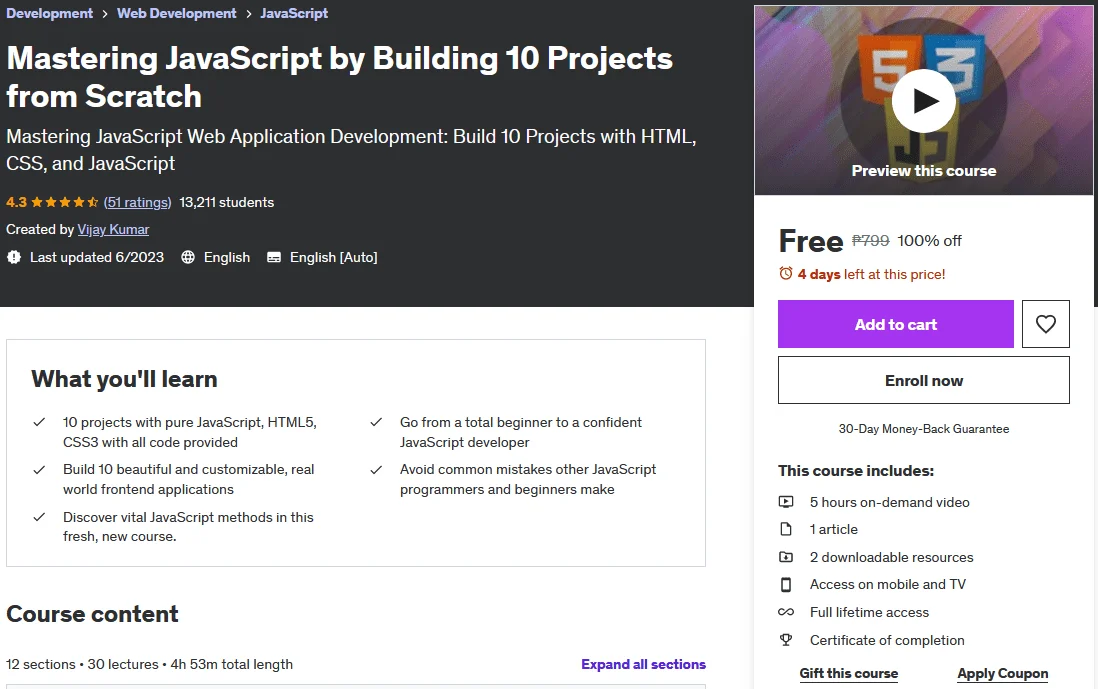Click 'Preview this course' caption
This screenshot has height=689, width=1098.
click(924, 171)
